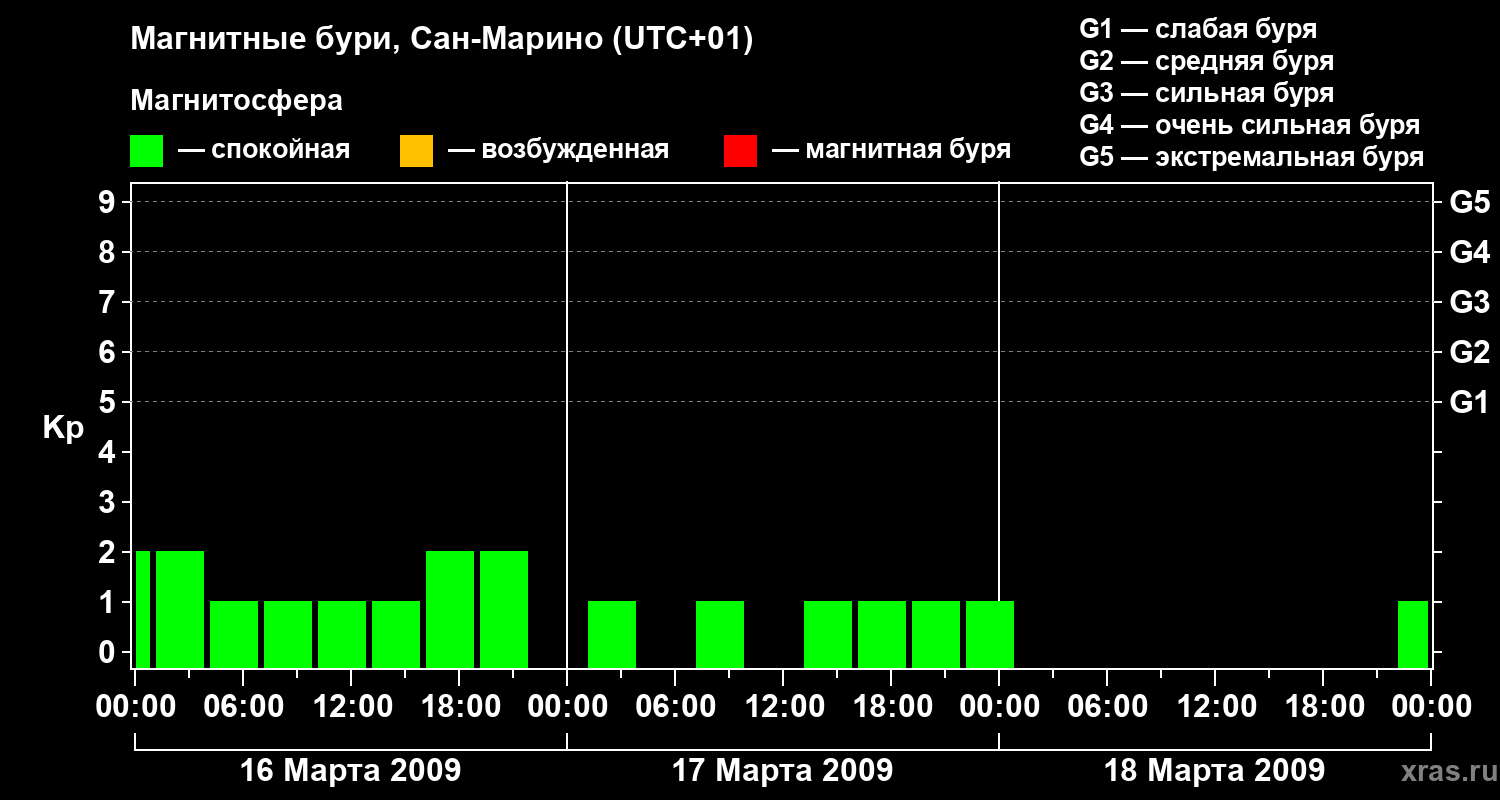Click the '06:00' time label for 17 Марта
This screenshot has height=800, width=1500.
(675, 707)
